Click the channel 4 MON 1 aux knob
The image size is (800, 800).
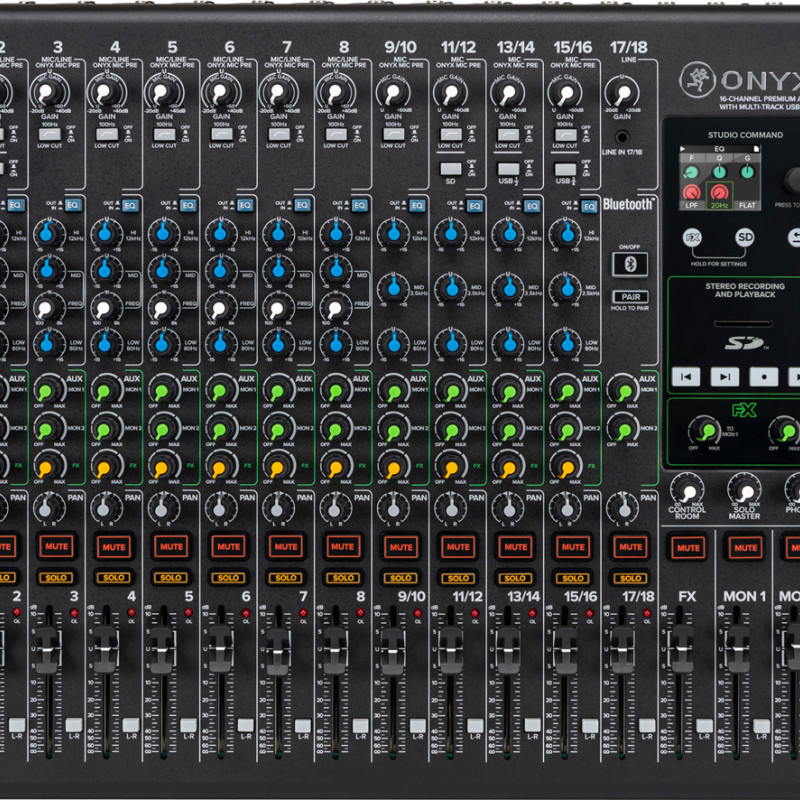pos(105,391)
